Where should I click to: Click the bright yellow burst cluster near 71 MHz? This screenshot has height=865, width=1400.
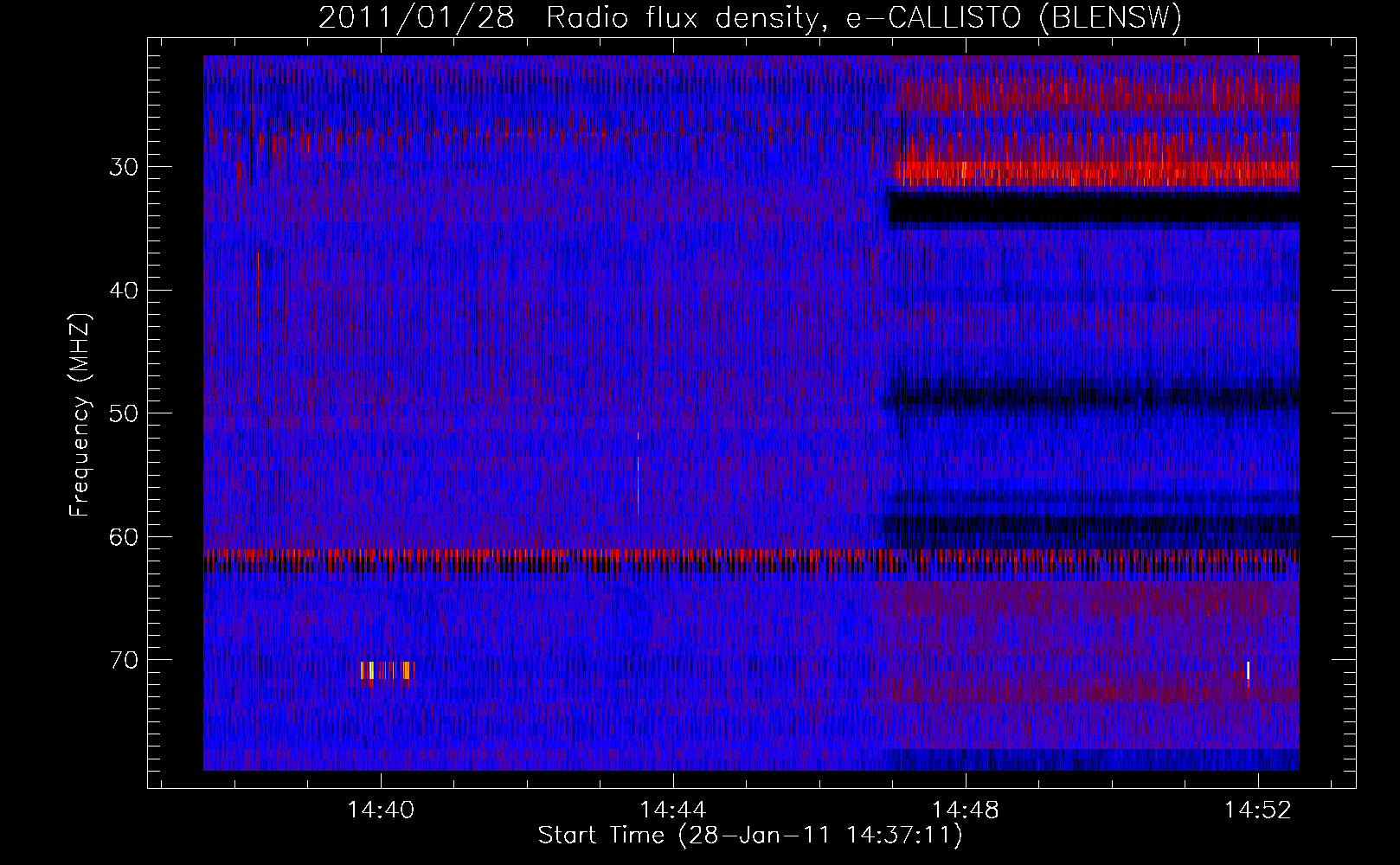coord(388,673)
